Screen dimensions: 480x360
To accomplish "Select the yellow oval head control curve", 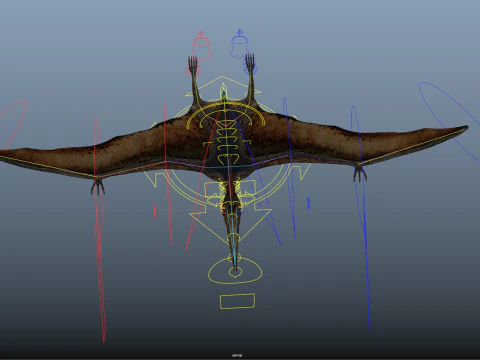I will coord(235,271).
